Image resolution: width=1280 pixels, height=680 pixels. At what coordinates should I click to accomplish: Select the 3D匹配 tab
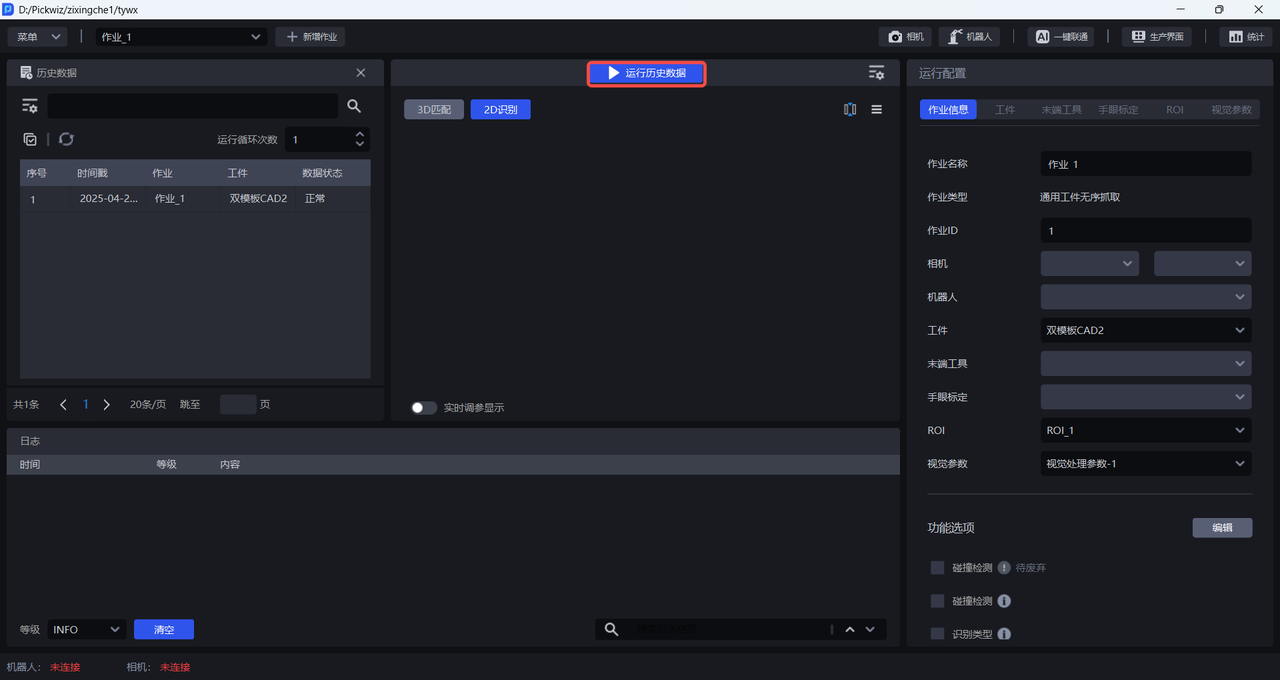(434, 110)
